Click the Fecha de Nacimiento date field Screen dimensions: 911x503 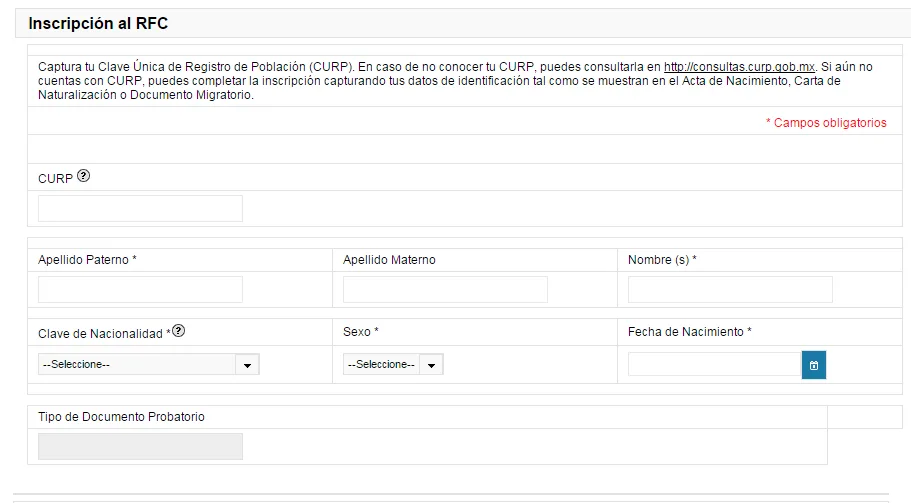pos(715,364)
